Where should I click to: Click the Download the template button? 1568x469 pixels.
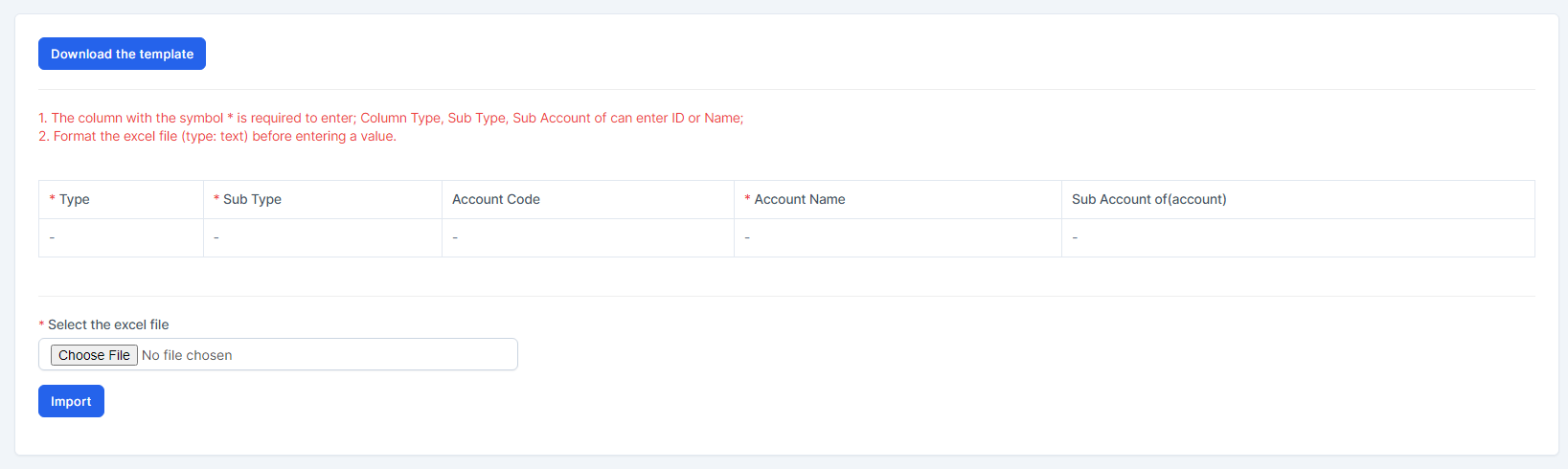122,54
